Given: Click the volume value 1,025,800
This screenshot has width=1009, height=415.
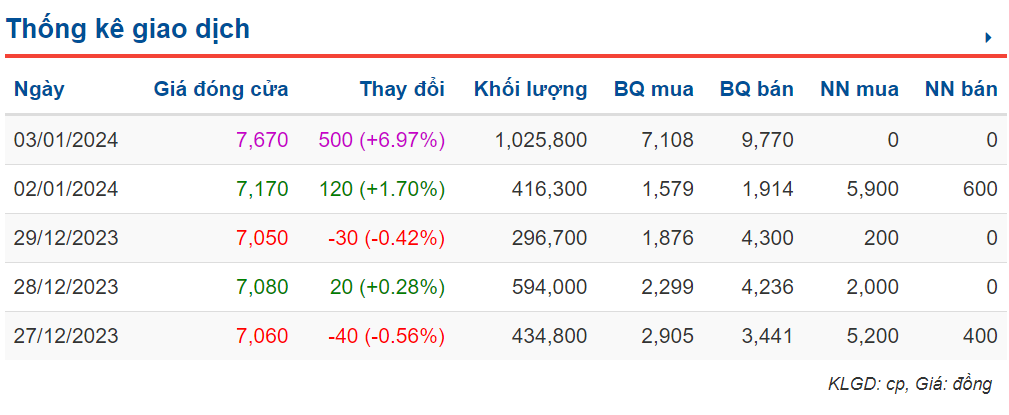Looking at the screenshot, I should (x=541, y=140).
